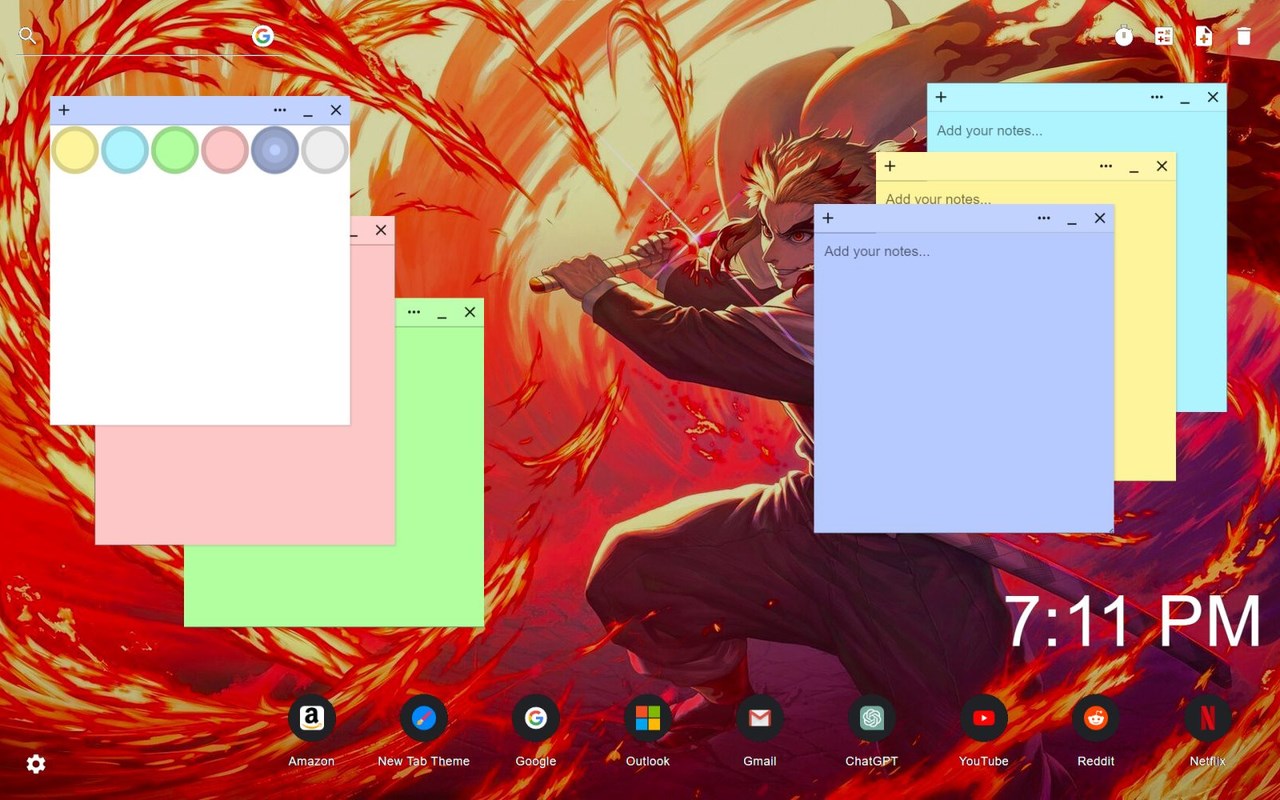Open the calculator tool
The height and width of the screenshot is (800, 1280).
[x=1164, y=36]
